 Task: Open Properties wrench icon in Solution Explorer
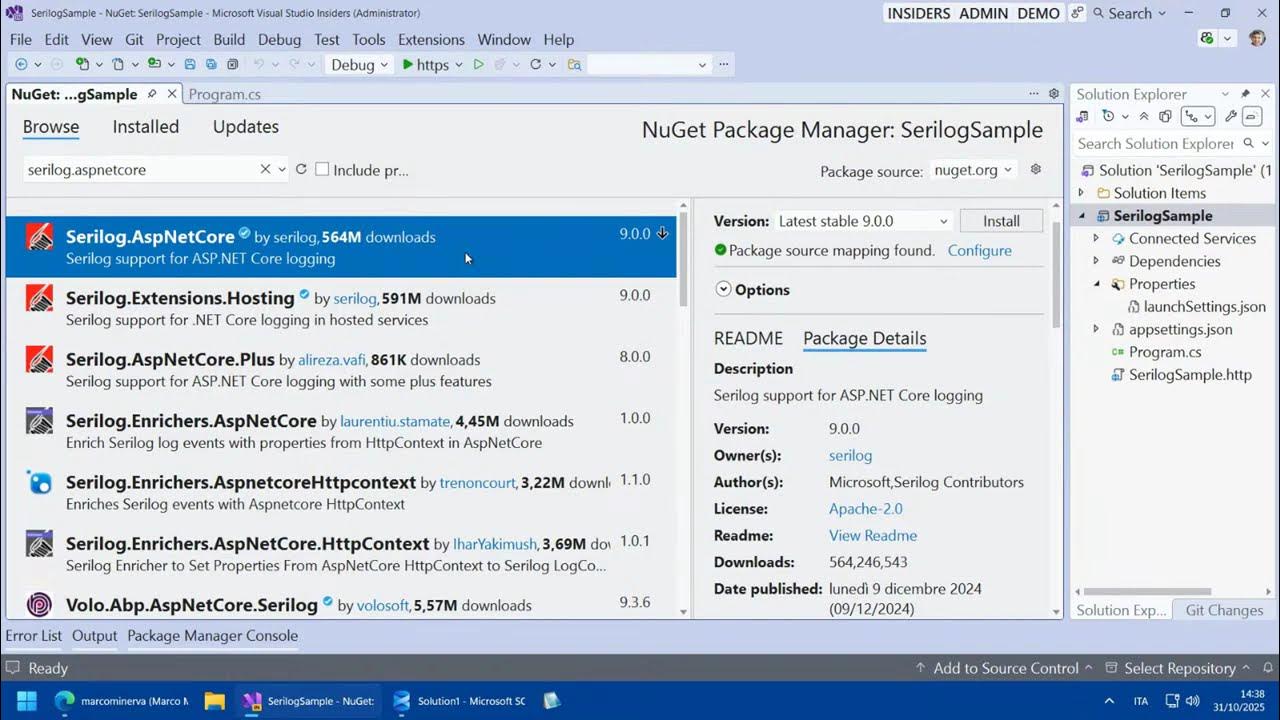coord(1231,117)
